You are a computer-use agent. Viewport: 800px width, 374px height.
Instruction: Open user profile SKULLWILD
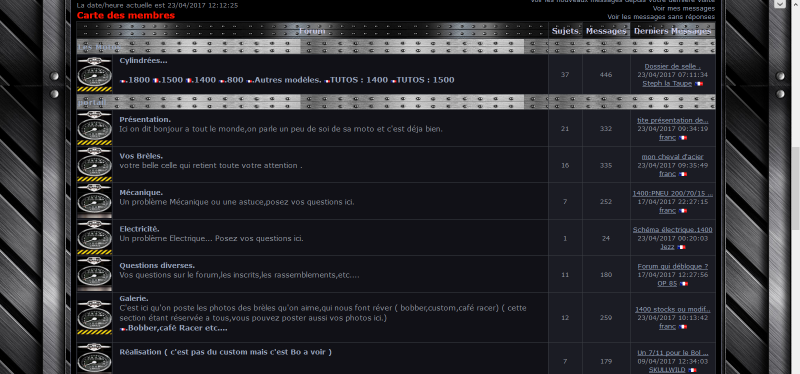point(667,369)
